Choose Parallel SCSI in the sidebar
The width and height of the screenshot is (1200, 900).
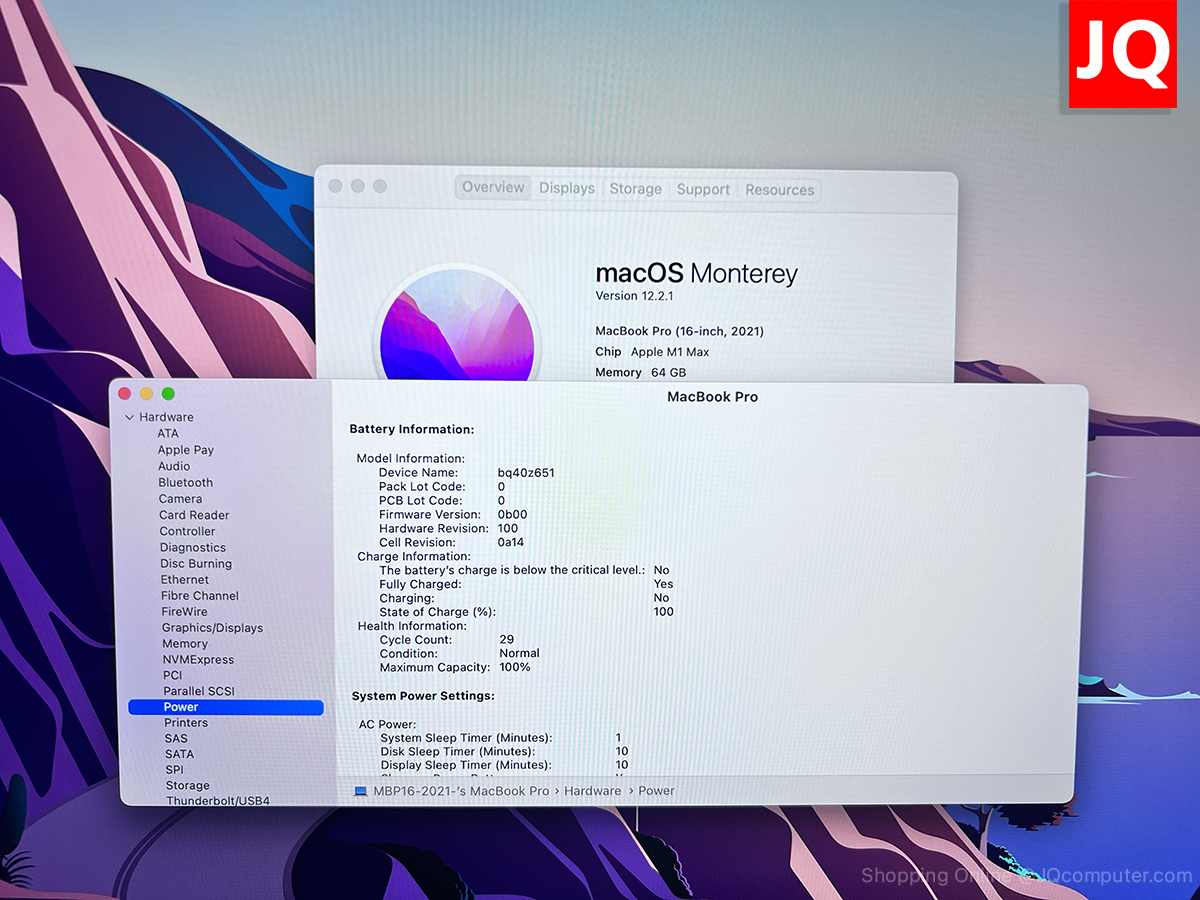199,691
